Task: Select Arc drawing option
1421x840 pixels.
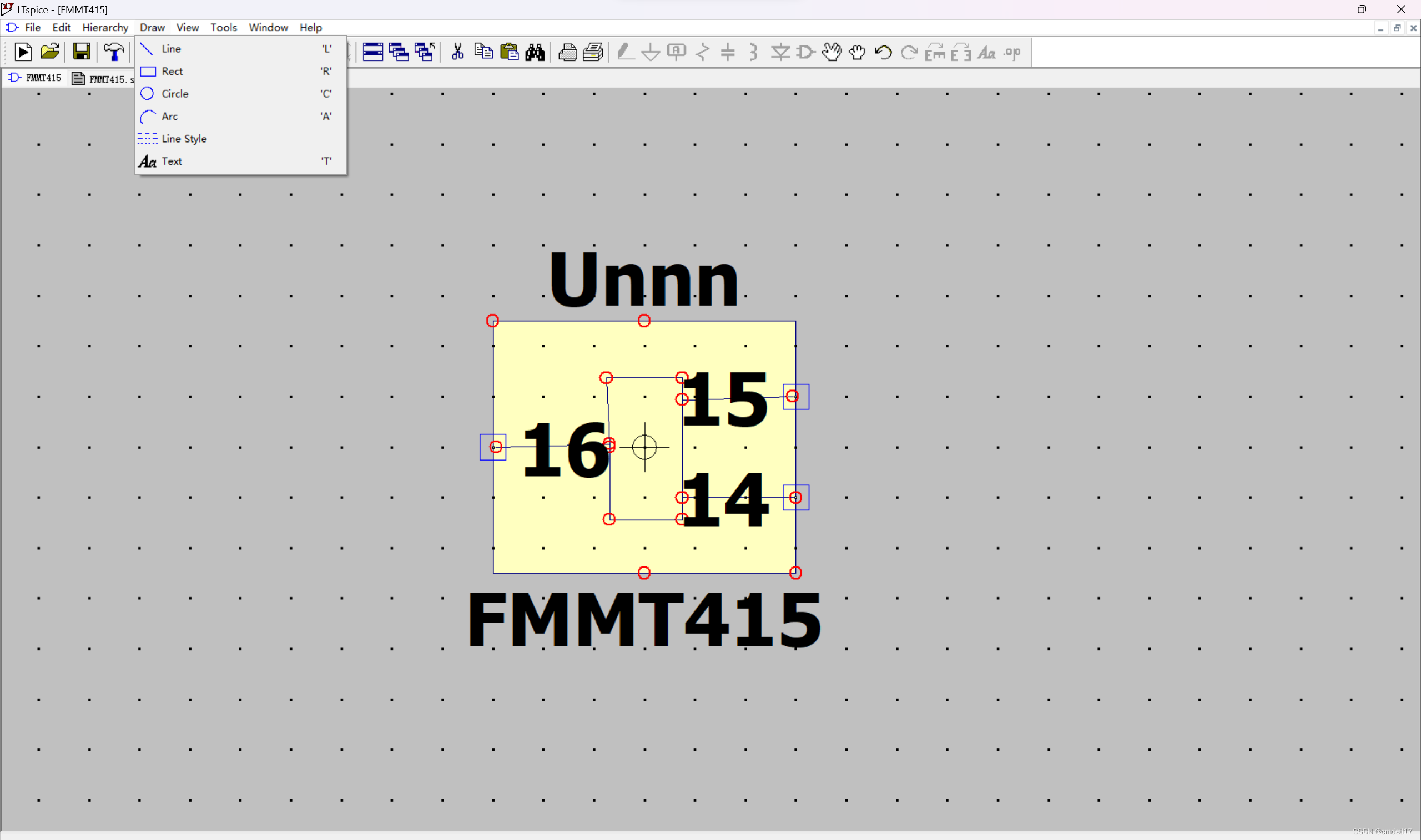Action: click(x=169, y=116)
